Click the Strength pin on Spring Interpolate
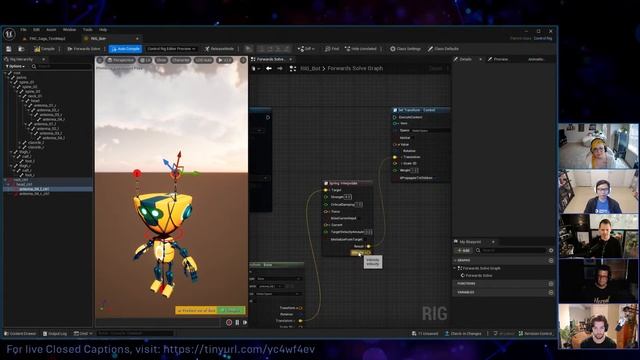This screenshot has height=360, width=640. pos(326,197)
